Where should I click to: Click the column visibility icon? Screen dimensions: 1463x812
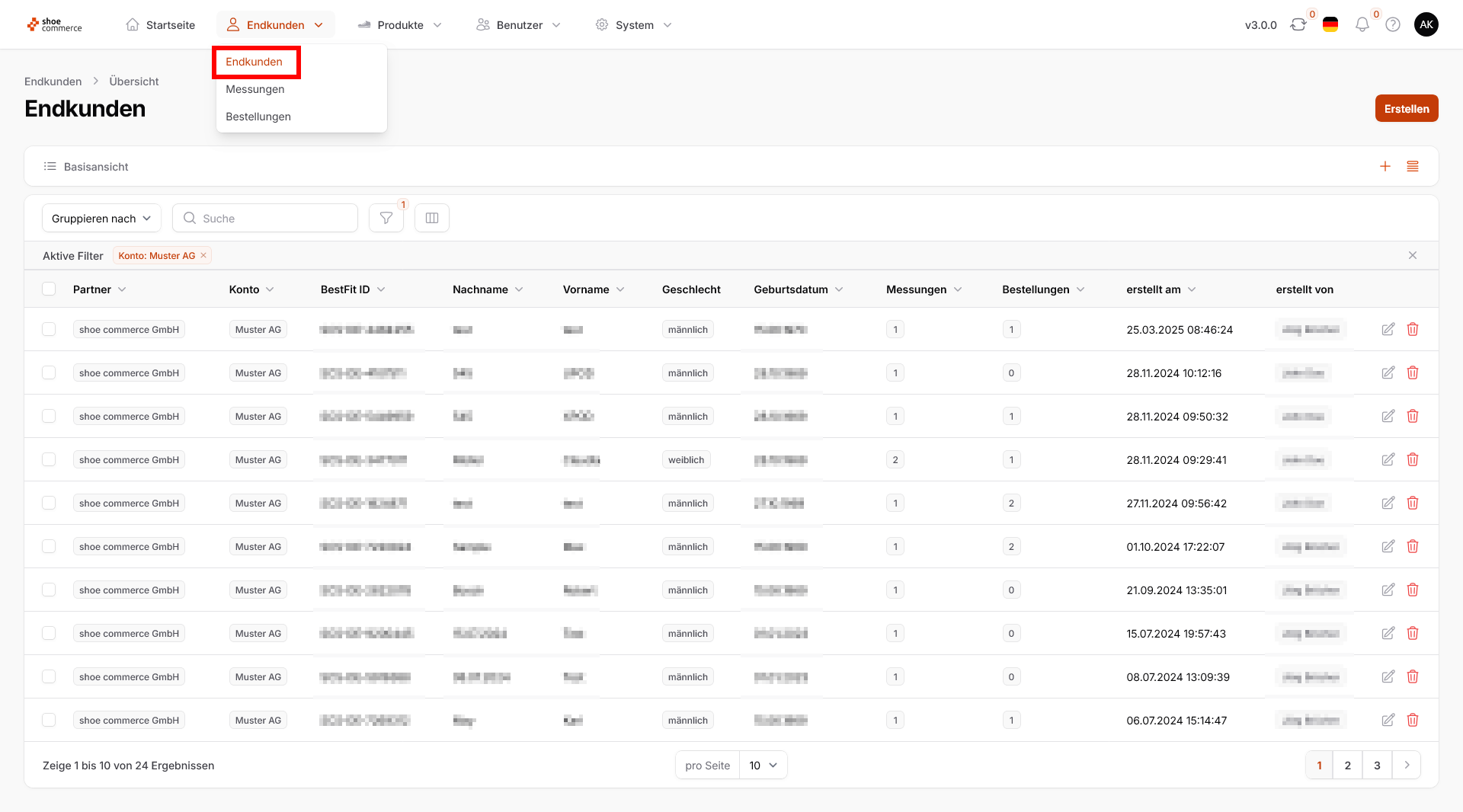click(432, 219)
